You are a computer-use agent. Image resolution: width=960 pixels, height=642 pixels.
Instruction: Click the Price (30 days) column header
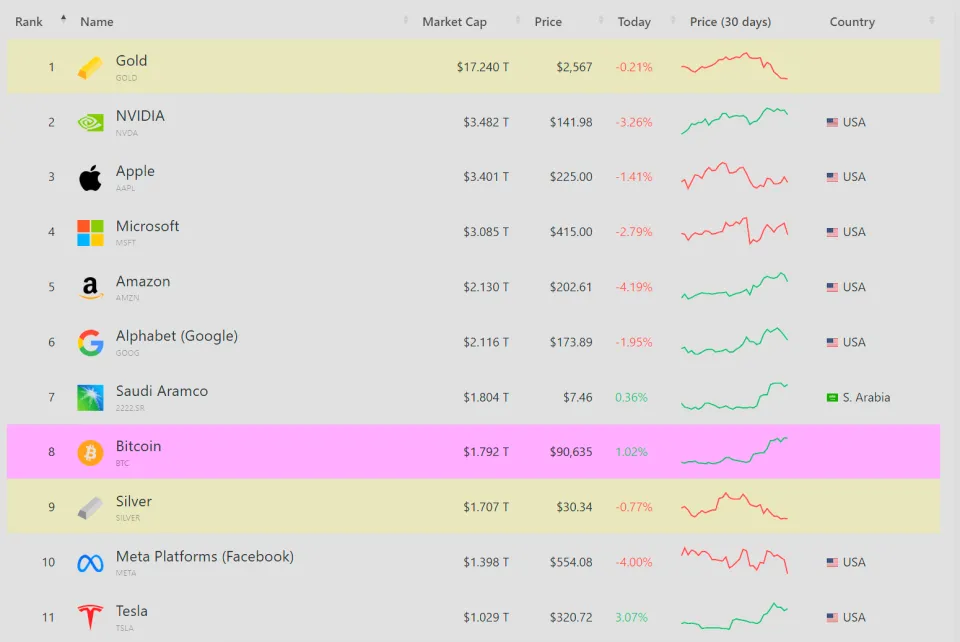[730, 21]
